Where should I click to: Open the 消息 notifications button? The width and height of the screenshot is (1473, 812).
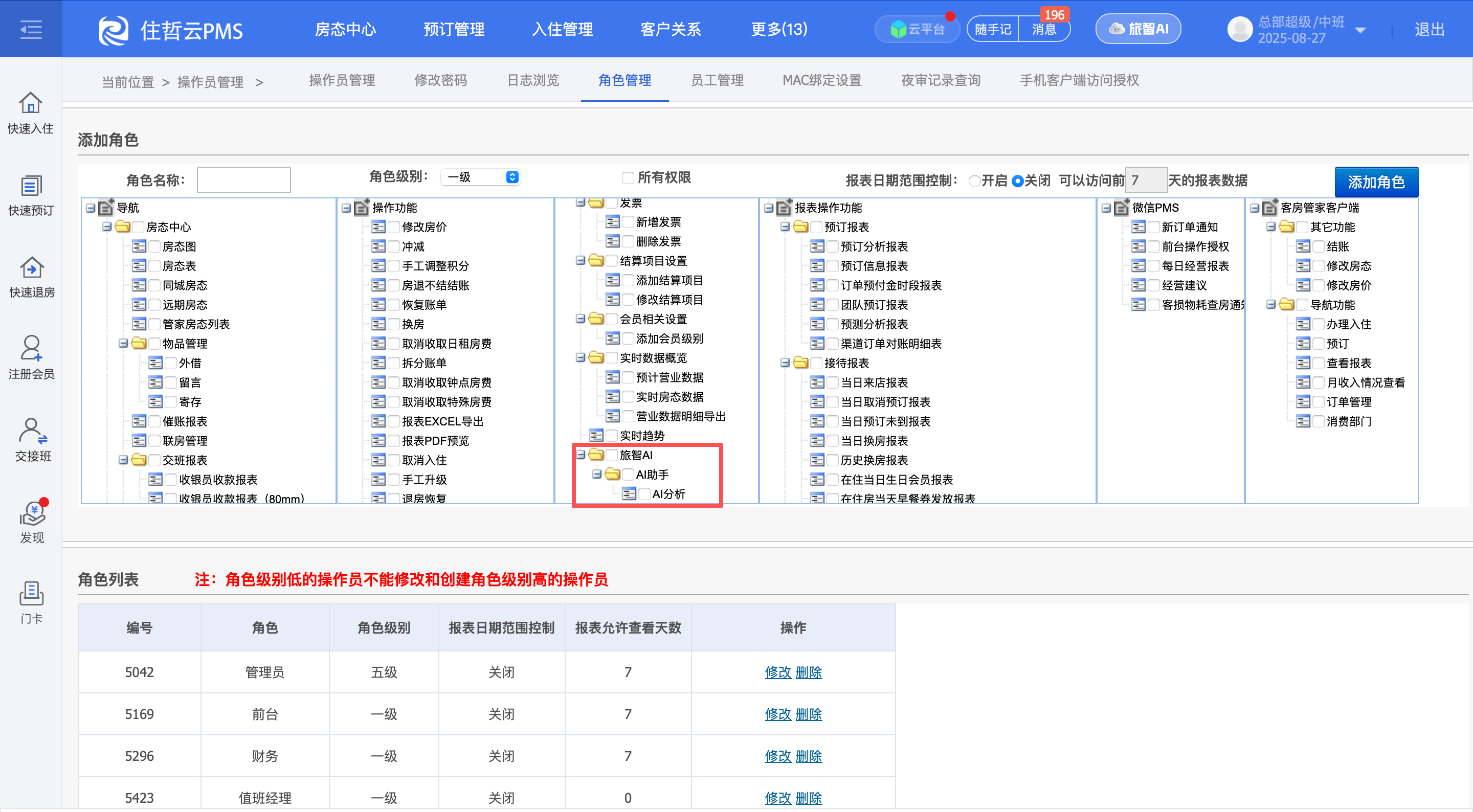tap(1044, 29)
